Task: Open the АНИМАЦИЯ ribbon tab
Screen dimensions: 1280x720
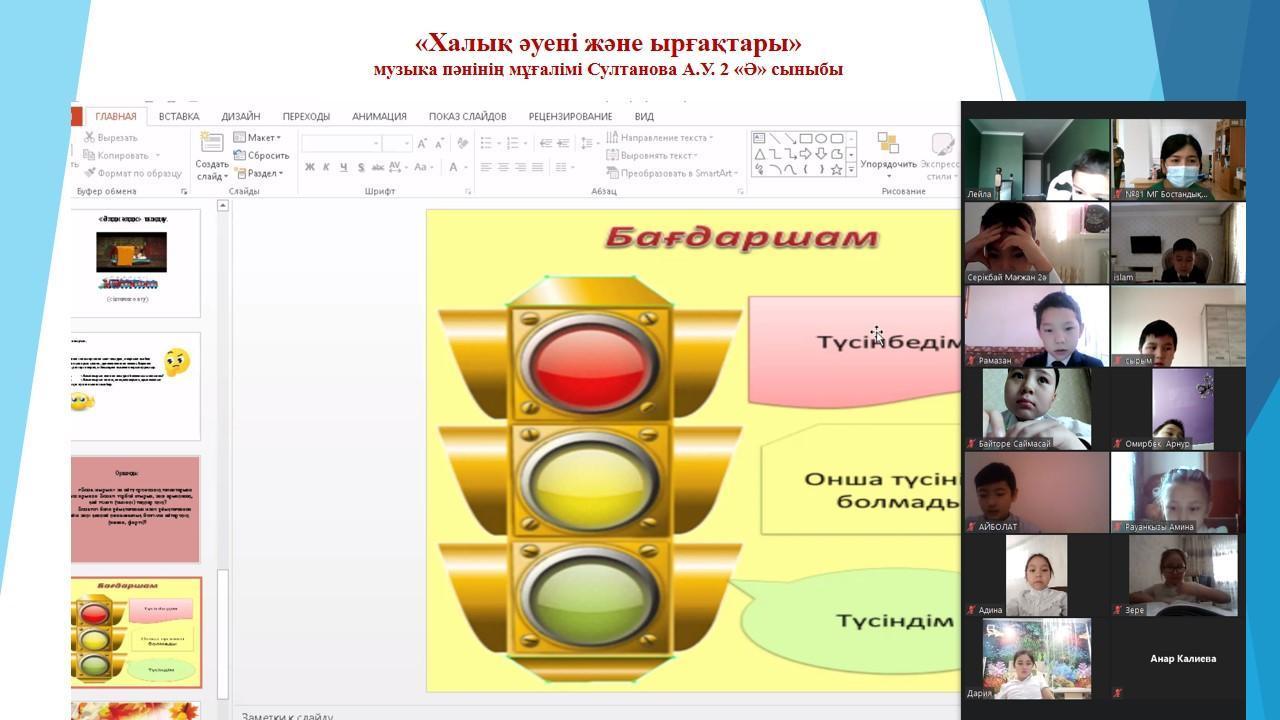Action: tap(379, 116)
